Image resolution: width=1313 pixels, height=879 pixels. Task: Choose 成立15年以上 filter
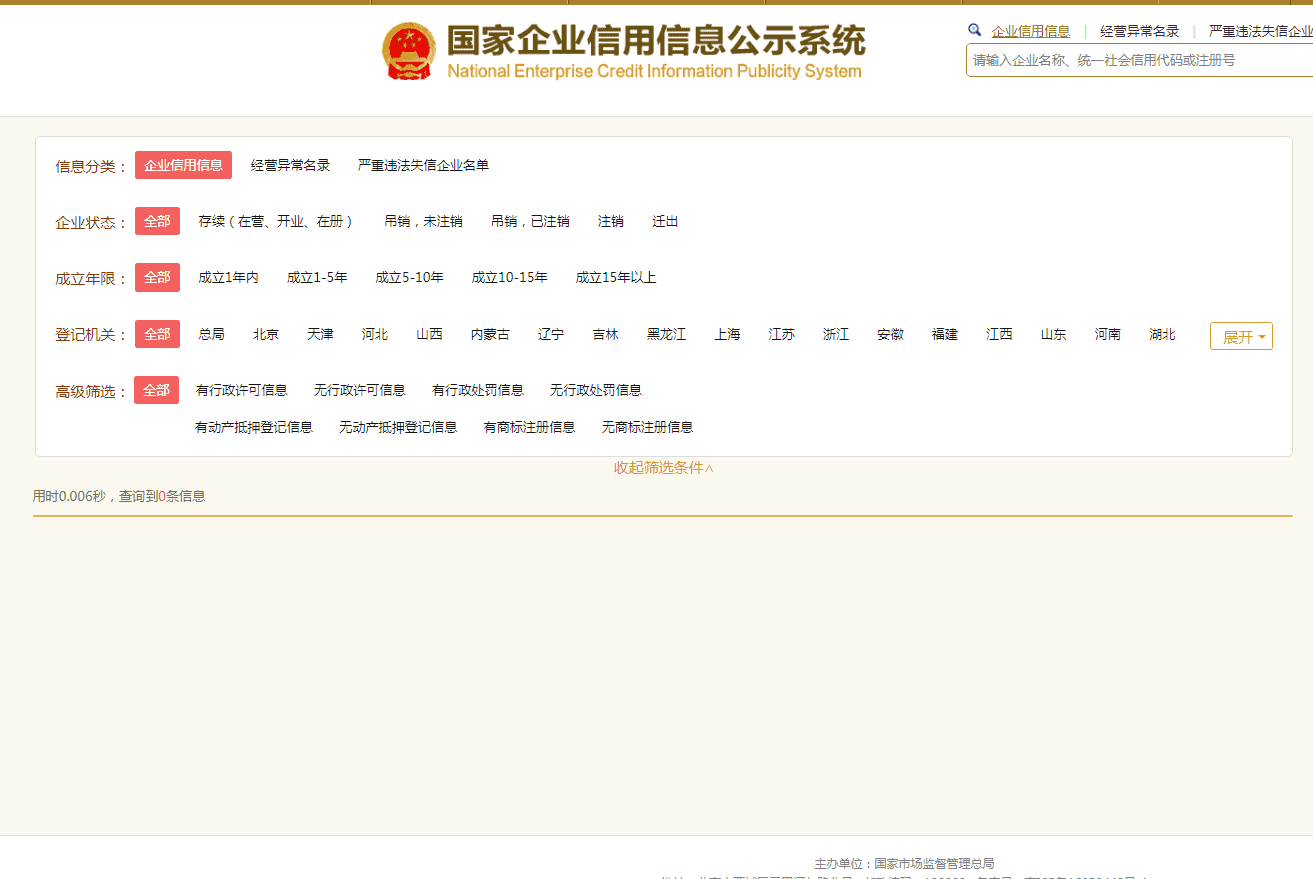(616, 277)
